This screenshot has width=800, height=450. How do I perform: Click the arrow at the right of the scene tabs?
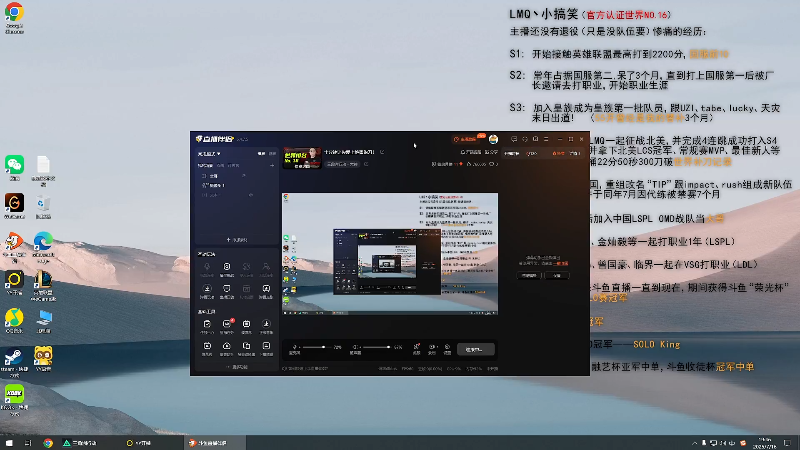(x=271, y=165)
